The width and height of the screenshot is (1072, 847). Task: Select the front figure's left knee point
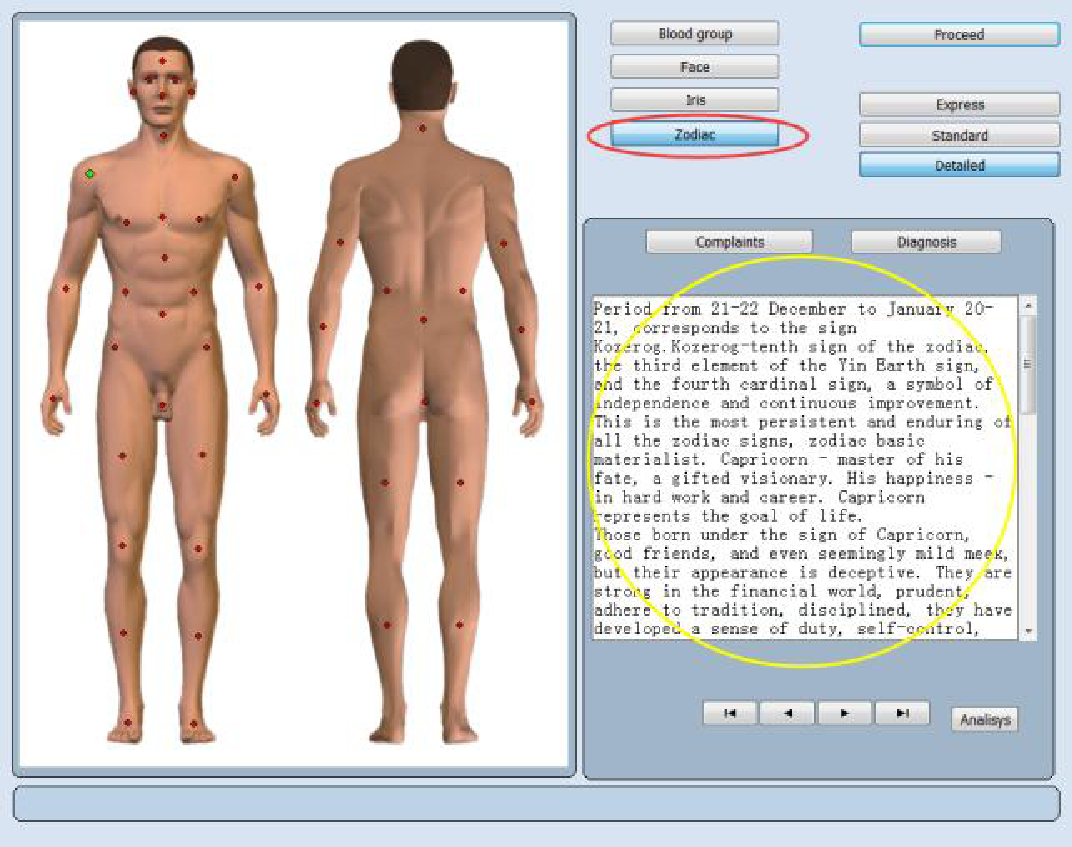click(198, 548)
